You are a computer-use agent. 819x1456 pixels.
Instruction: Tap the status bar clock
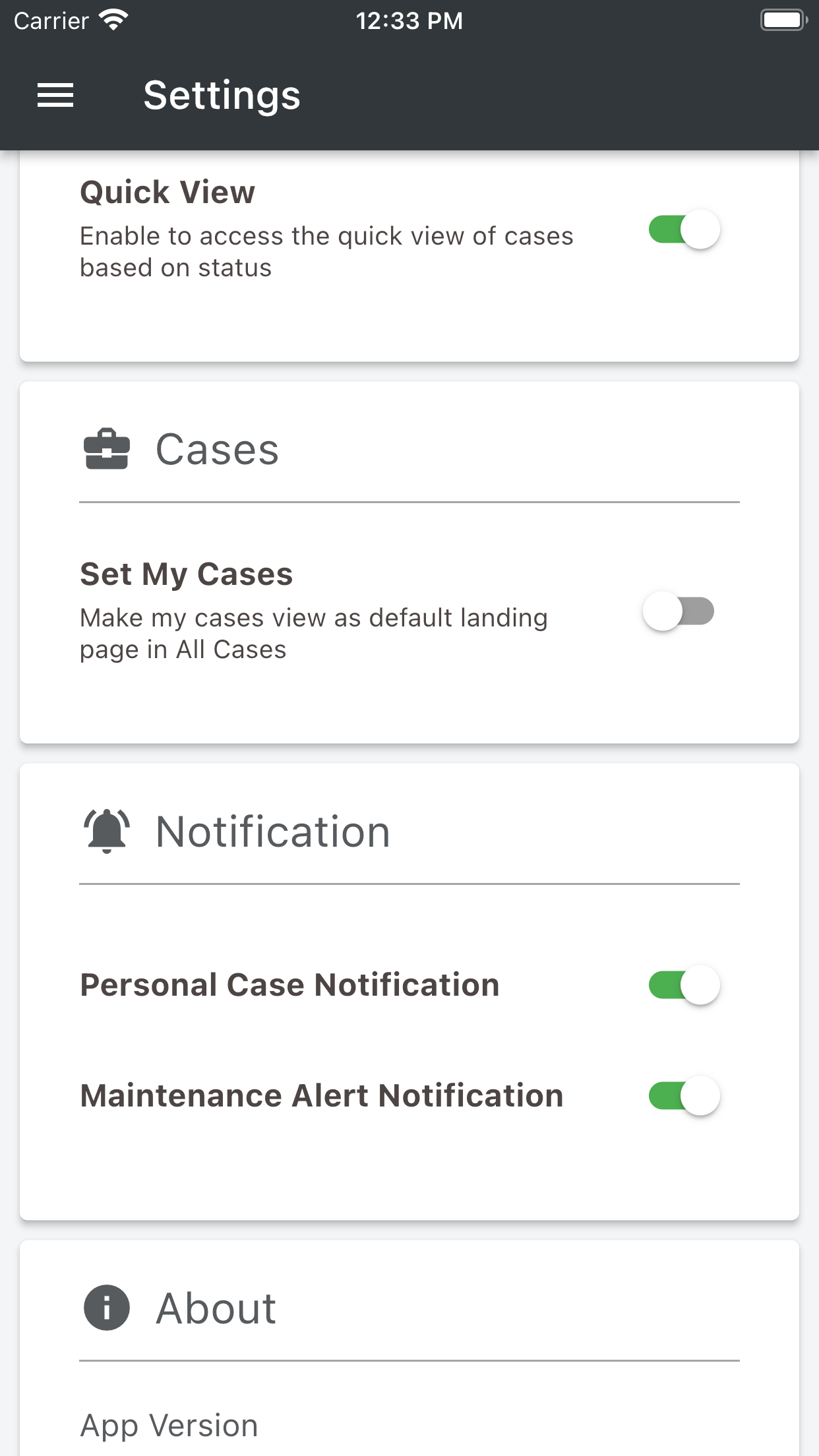[x=409, y=20]
